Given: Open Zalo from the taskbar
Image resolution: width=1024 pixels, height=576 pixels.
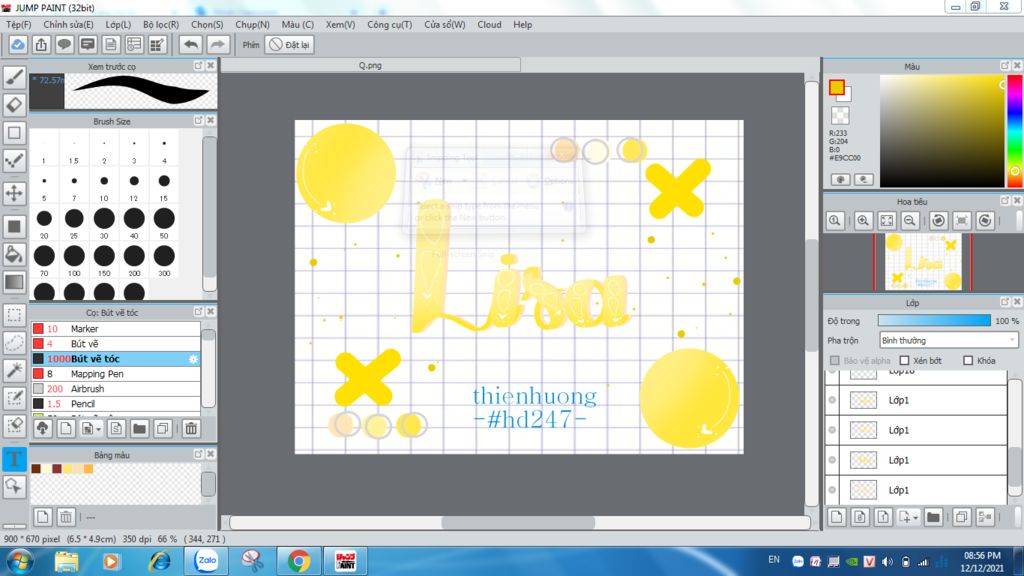Looking at the screenshot, I should [206, 561].
